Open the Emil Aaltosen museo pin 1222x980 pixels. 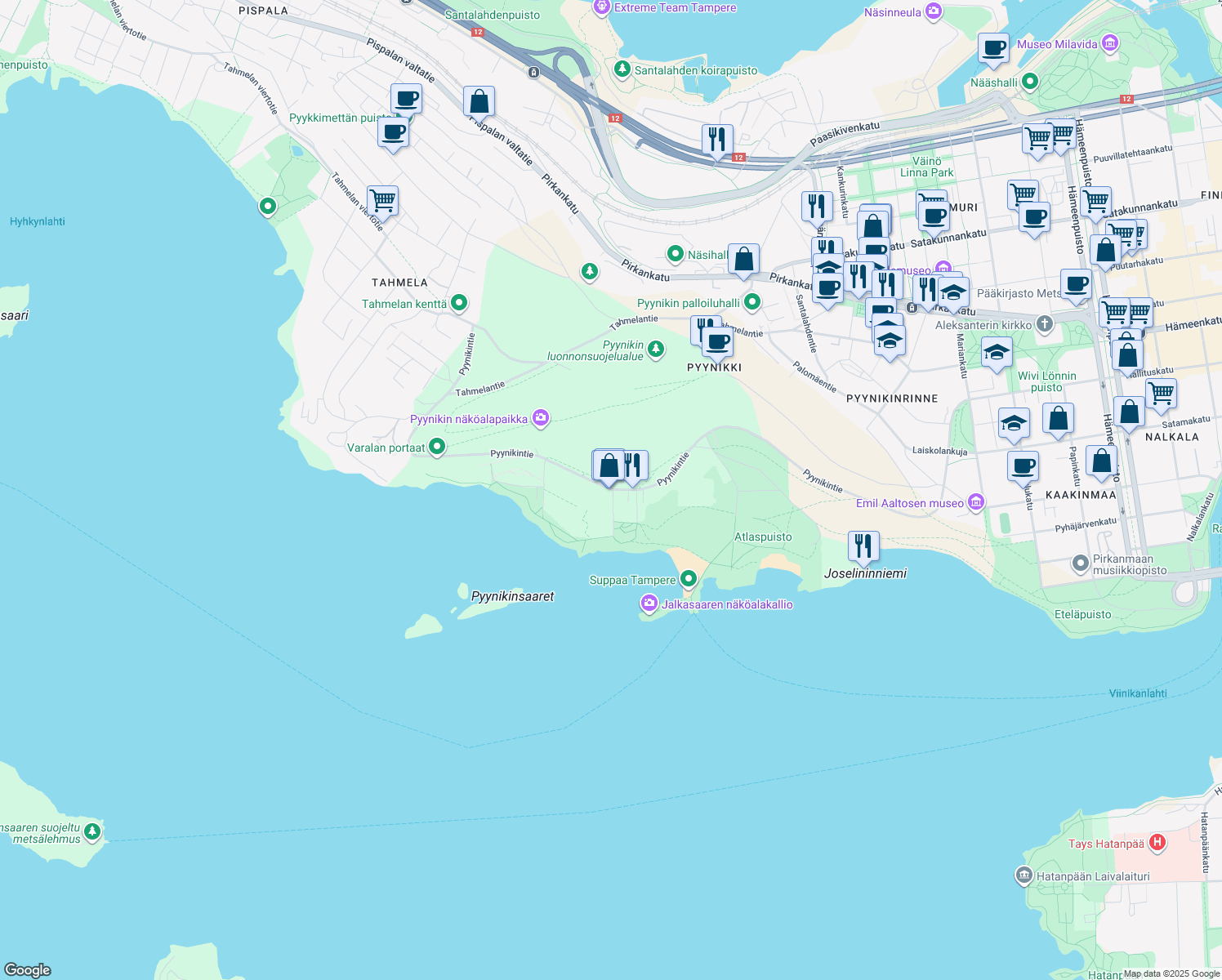point(975,503)
